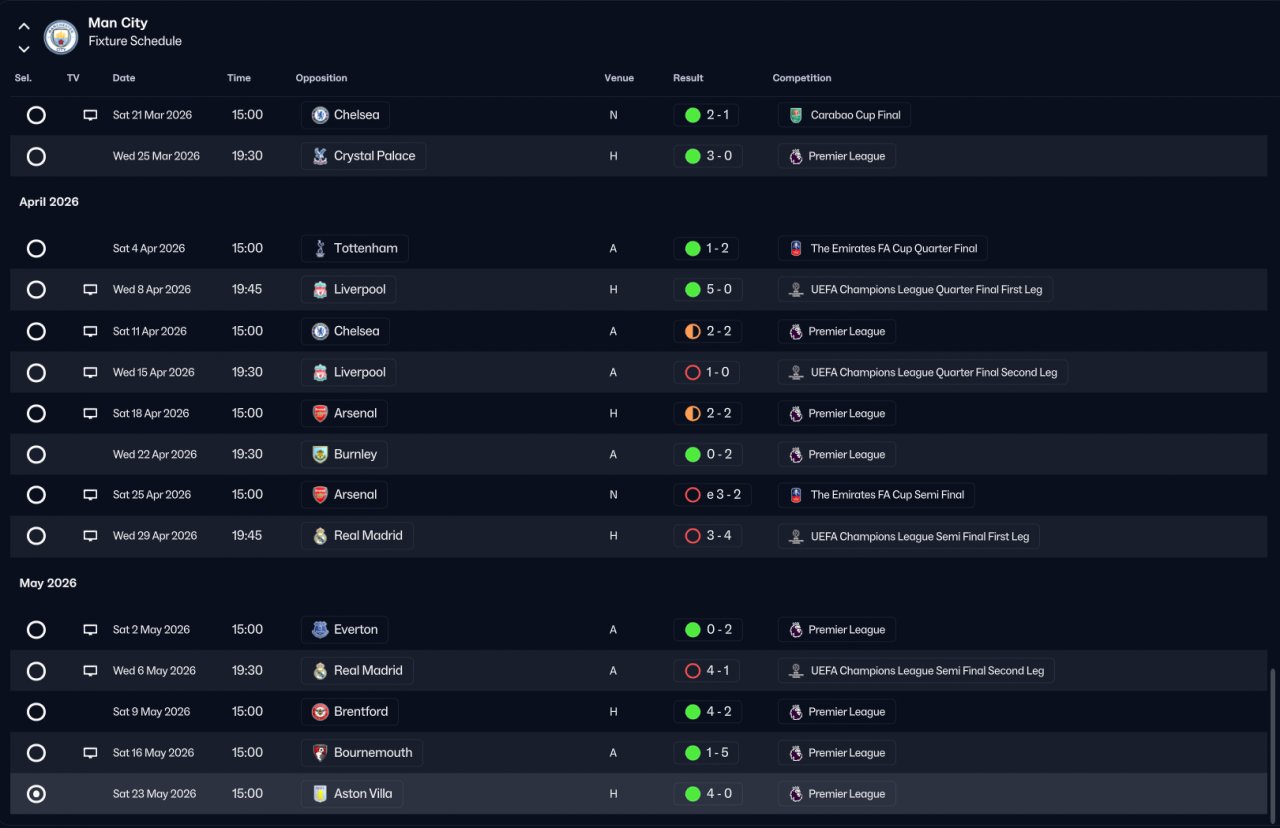
Task: Open the 3 - 4 result against Real Madrid
Action: click(x=707, y=536)
